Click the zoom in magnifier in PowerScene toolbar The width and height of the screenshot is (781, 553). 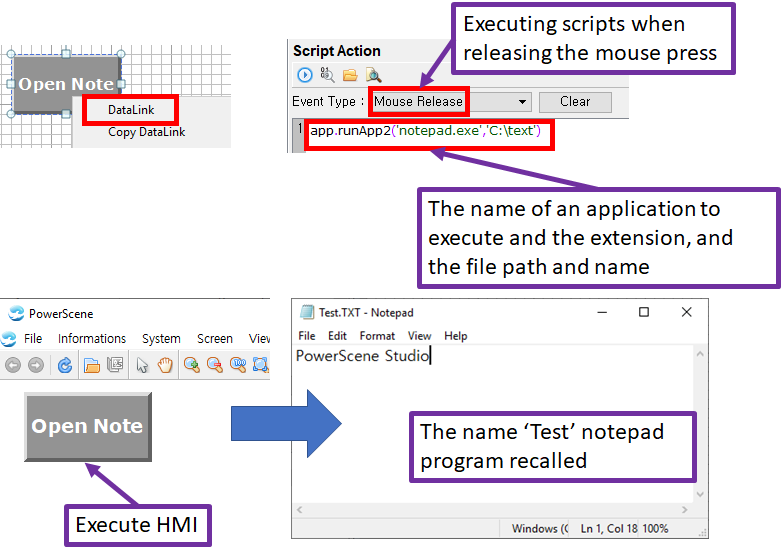click(x=191, y=365)
